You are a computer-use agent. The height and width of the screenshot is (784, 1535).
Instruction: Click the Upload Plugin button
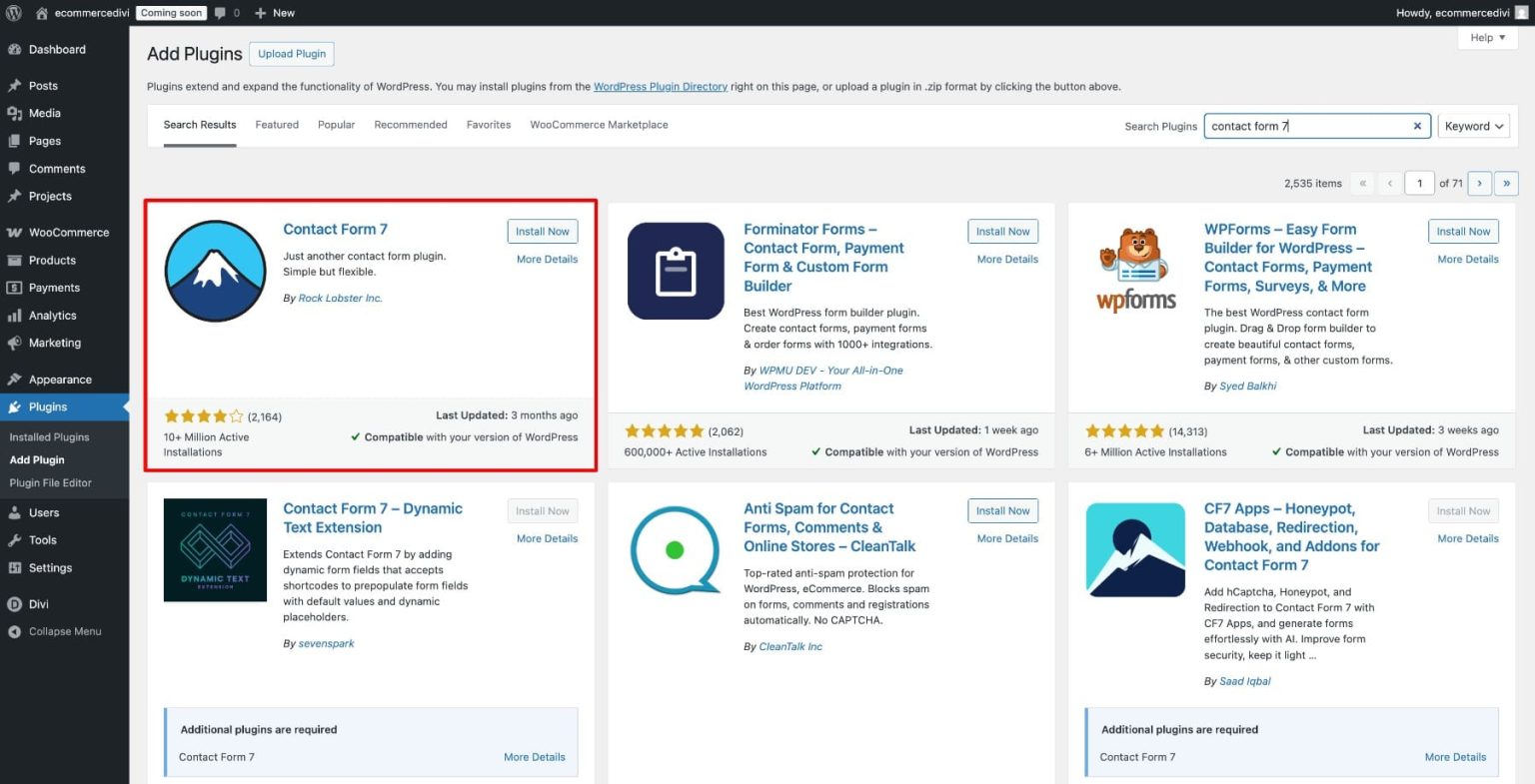pyautogui.click(x=292, y=54)
